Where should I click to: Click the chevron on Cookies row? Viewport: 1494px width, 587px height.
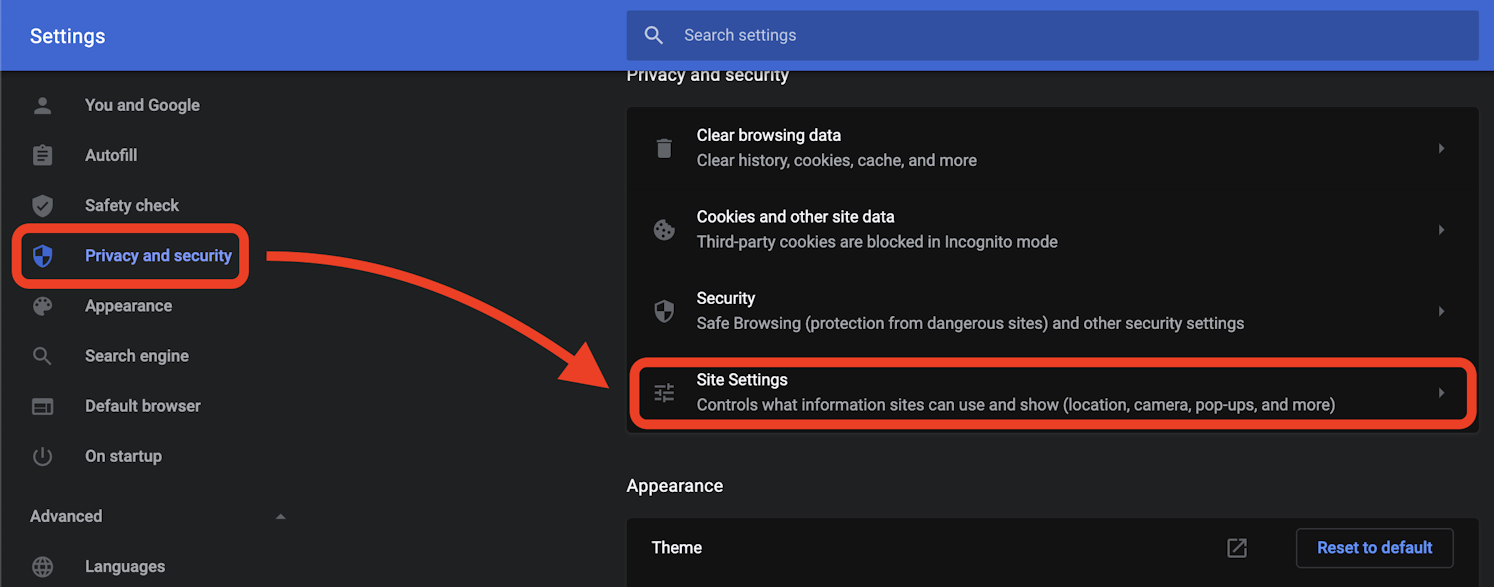click(1442, 229)
